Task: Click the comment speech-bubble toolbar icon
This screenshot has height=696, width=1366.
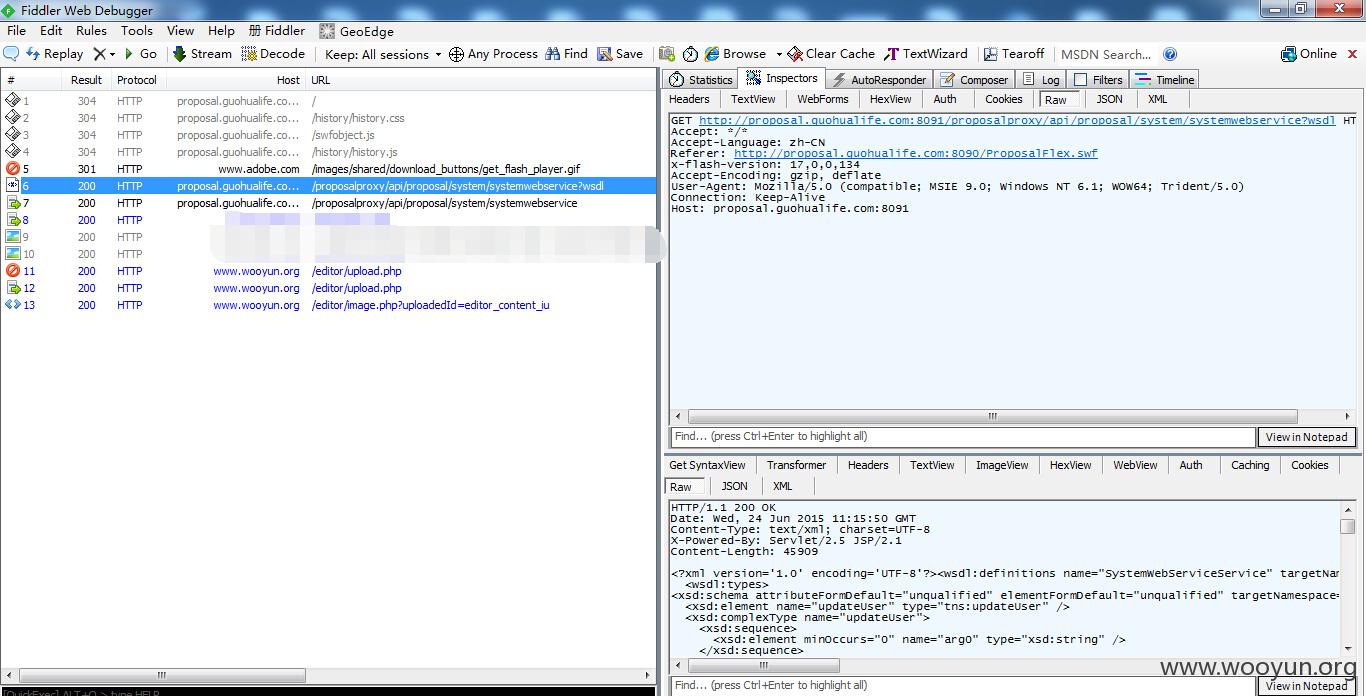Action: click(x=12, y=54)
